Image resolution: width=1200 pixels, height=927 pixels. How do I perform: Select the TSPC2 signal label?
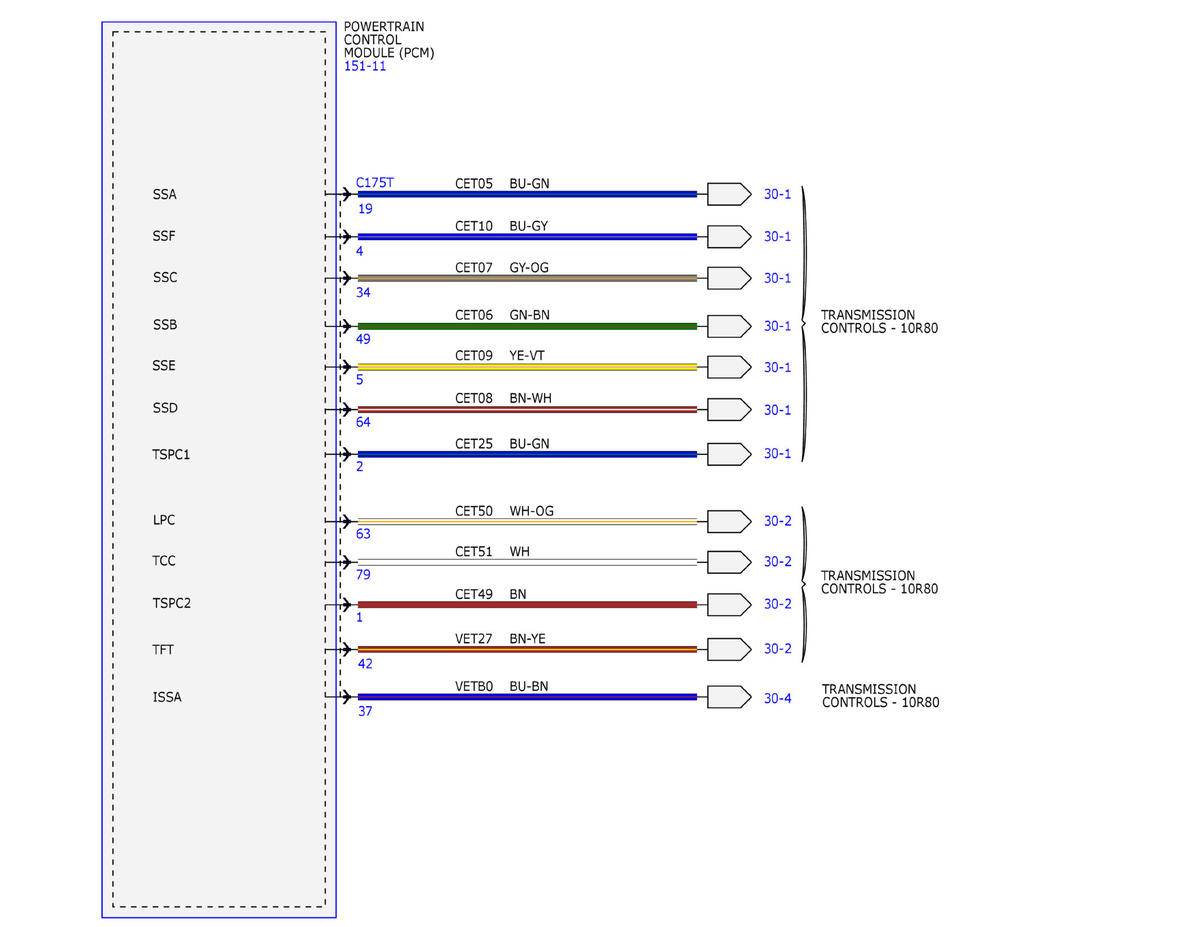point(171,604)
